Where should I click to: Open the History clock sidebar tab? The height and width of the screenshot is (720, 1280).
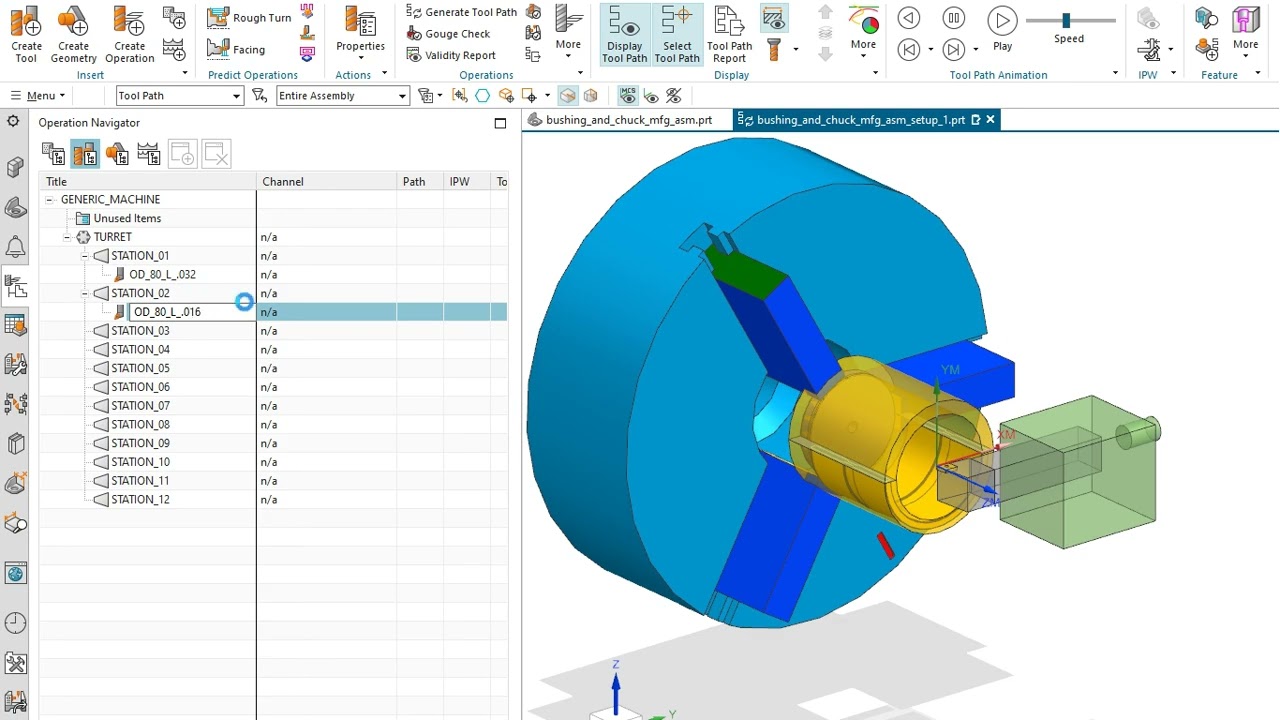pyautogui.click(x=15, y=623)
